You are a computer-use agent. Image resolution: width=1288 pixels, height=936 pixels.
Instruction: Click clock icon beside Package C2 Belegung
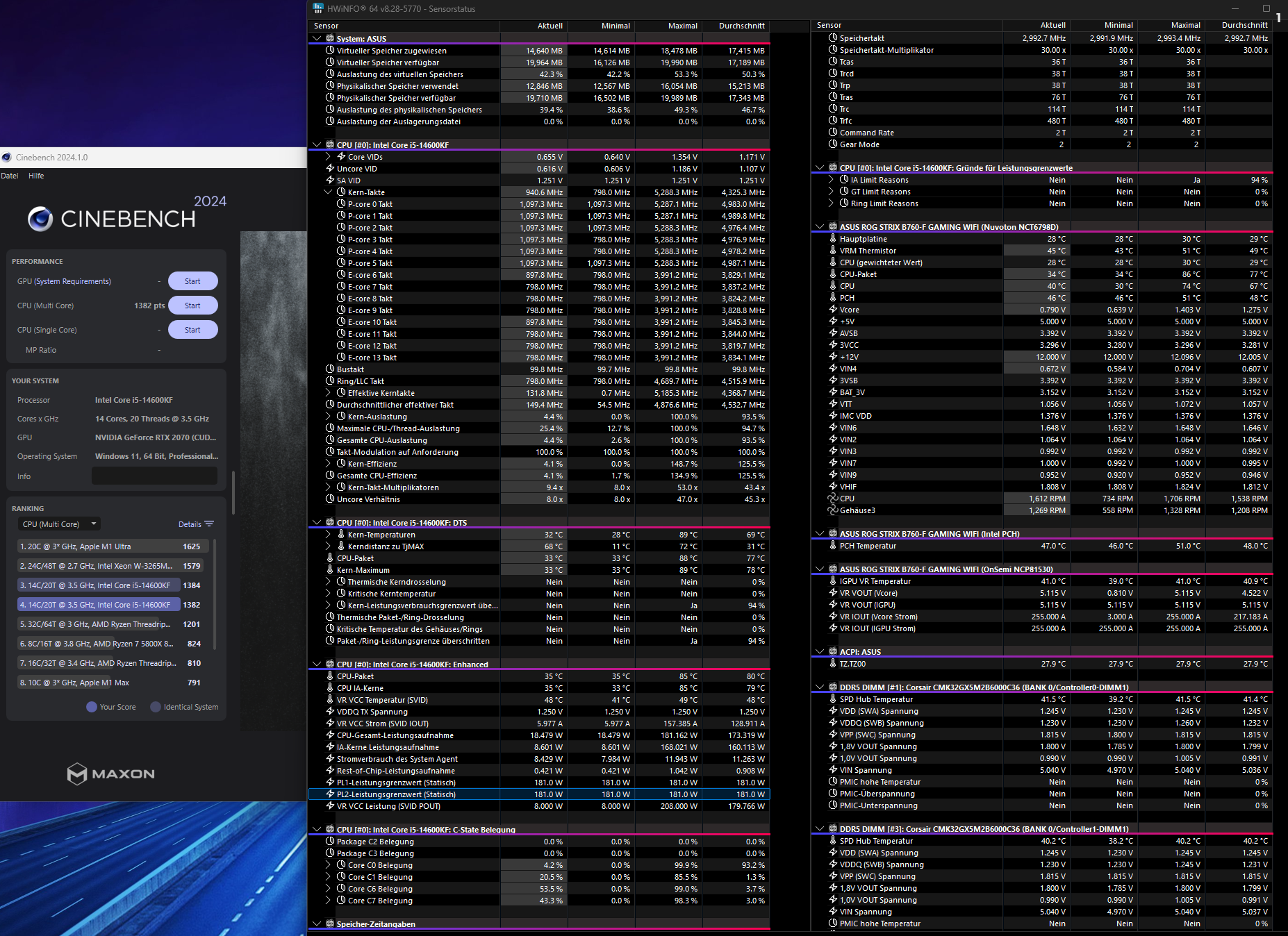pyautogui.click(x=331, y=842)
